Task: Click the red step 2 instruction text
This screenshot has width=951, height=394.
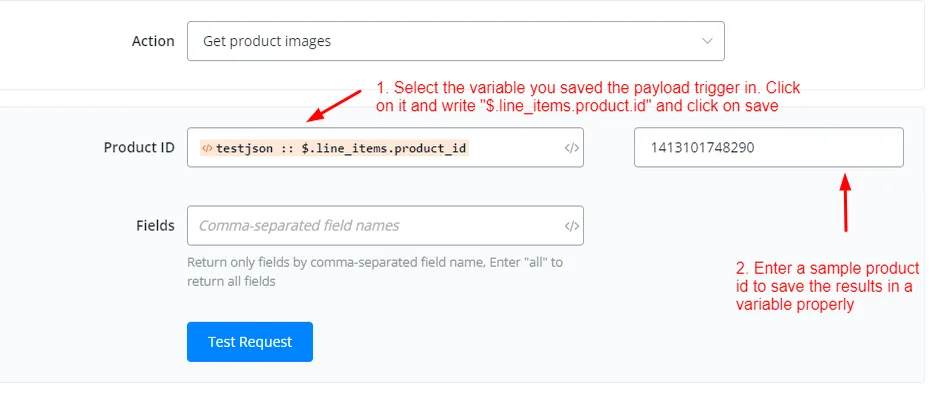Action: (x=827, y=286)
